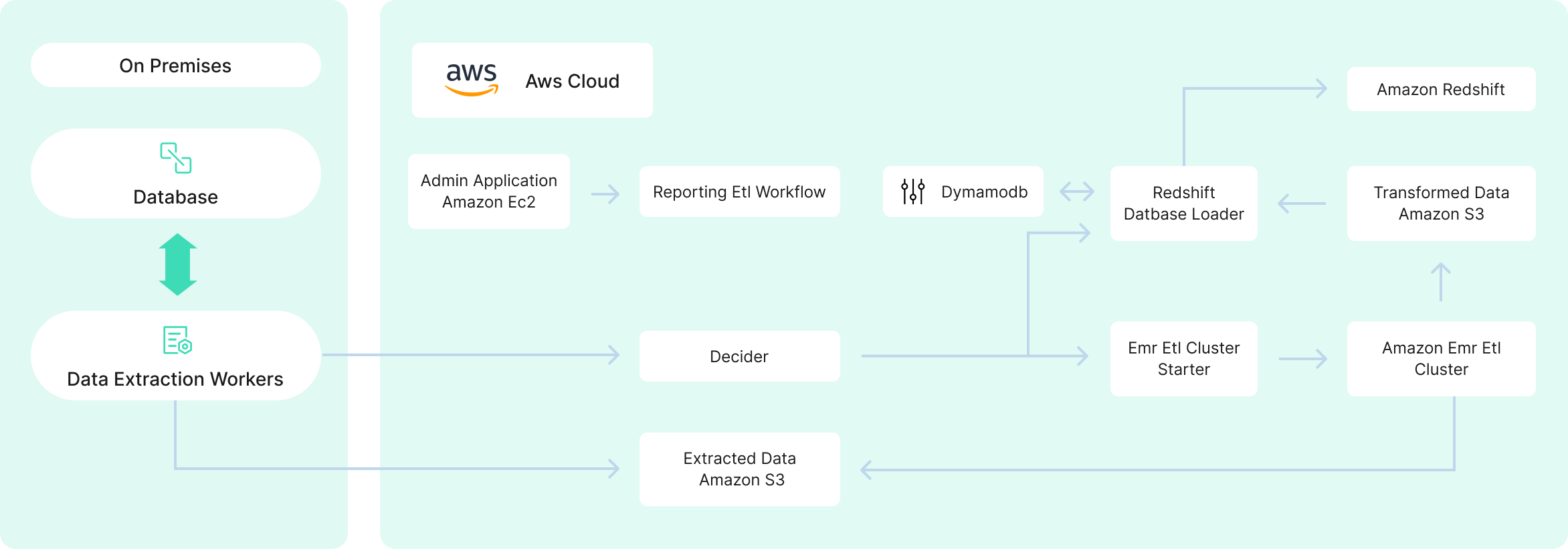This screenshot has height=549, width=1568.
Task: Select the Database node
Action: pos(176,173)
